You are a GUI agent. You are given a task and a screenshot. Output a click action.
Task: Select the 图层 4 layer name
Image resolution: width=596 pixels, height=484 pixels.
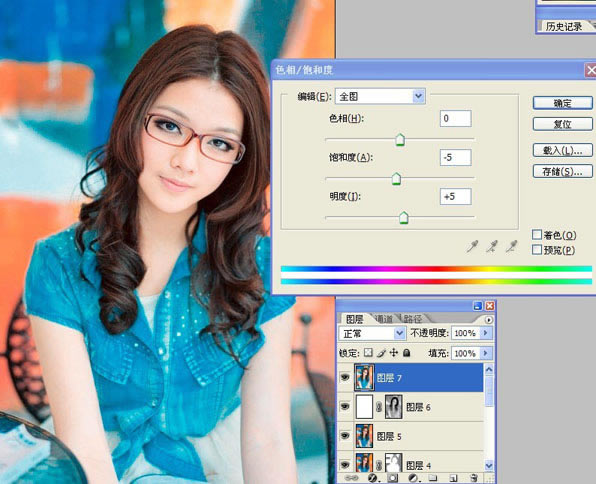point(418,465)
